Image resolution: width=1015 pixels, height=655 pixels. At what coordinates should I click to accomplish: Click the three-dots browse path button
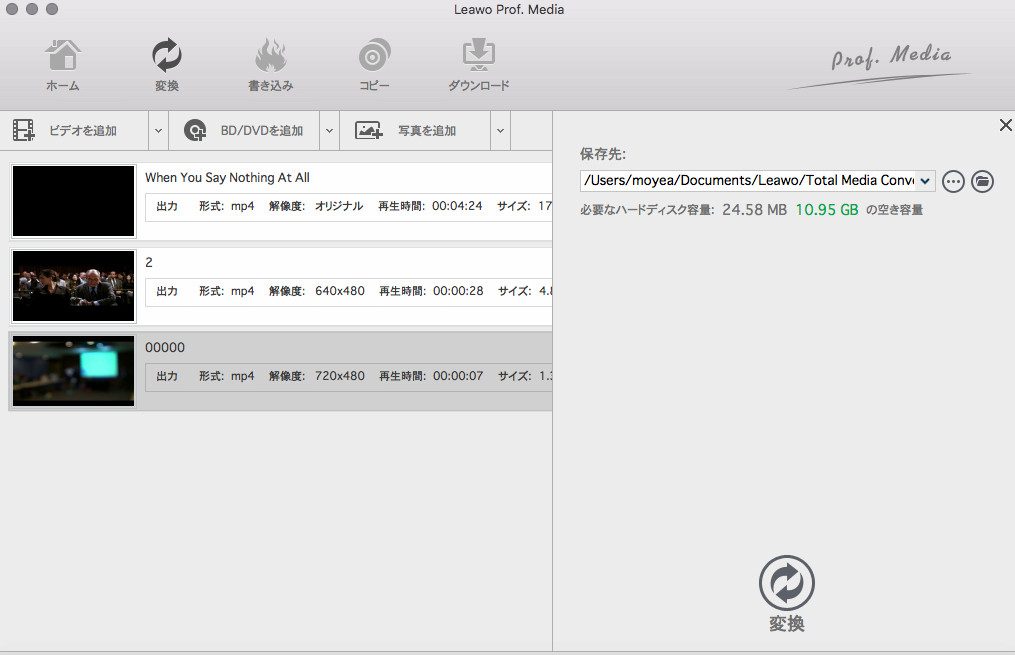pyautogui.click(x=953, y=181)
